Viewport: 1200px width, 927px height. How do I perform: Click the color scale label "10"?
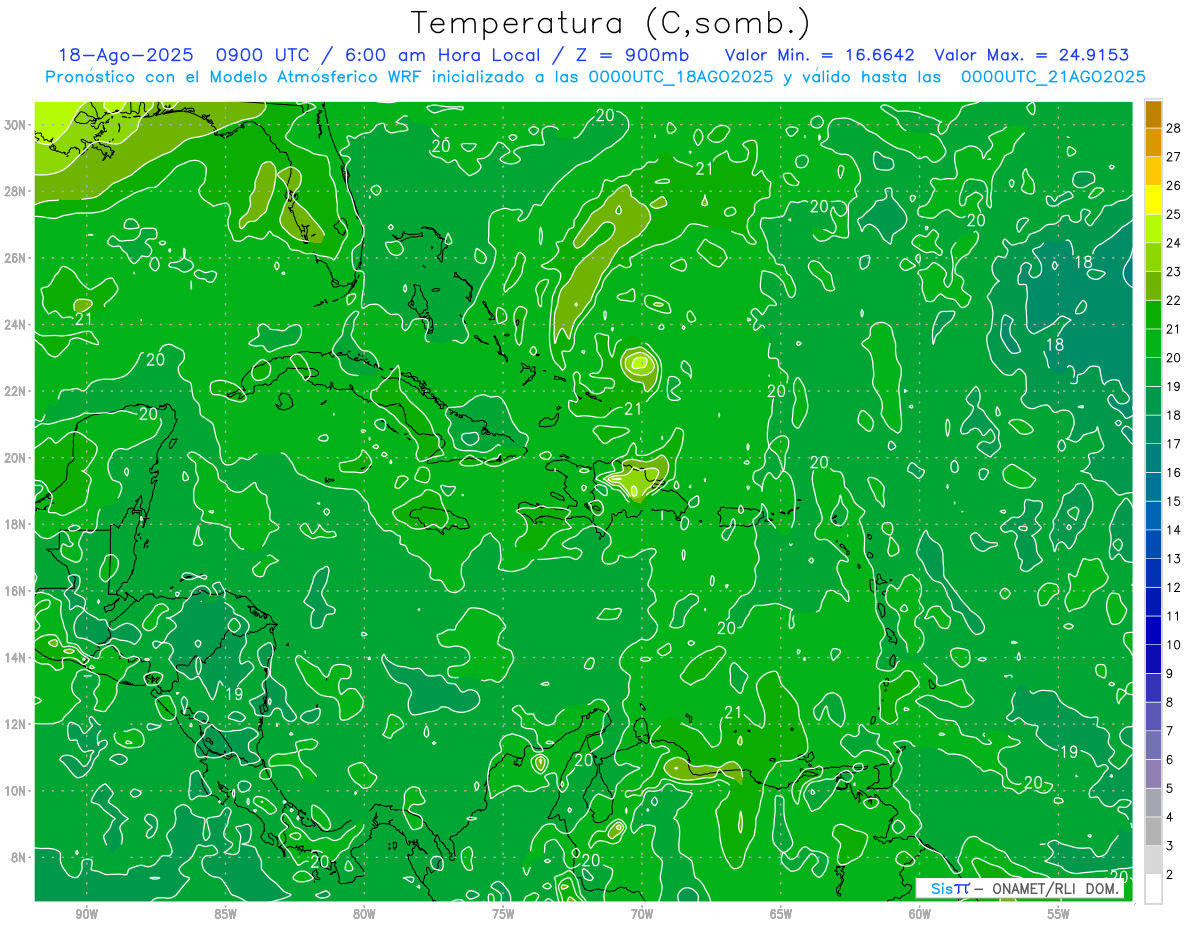pos(1174,645)
